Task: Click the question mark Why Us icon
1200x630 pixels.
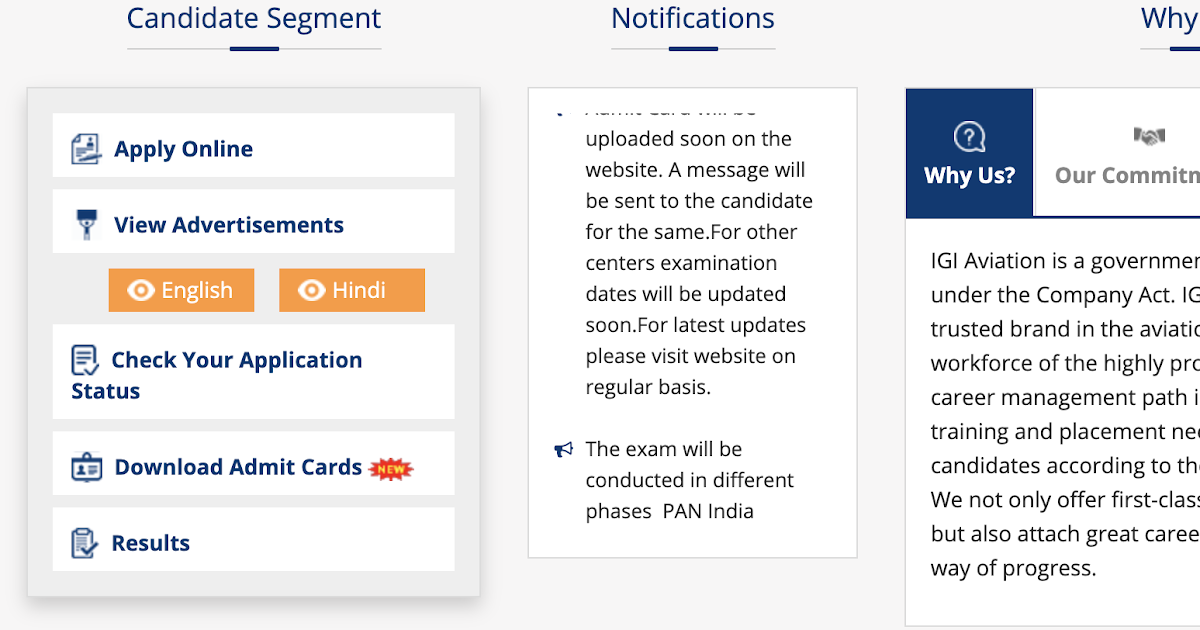Action: click(x=969, y=136)
